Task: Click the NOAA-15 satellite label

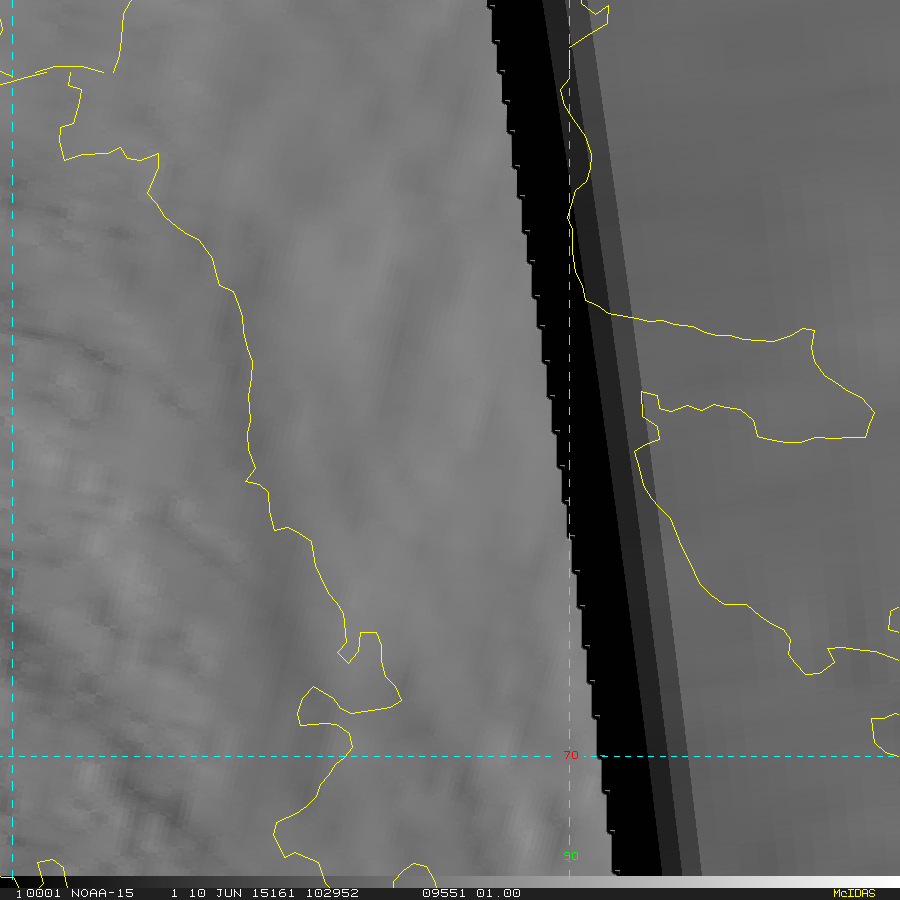Action: point(102,893)
